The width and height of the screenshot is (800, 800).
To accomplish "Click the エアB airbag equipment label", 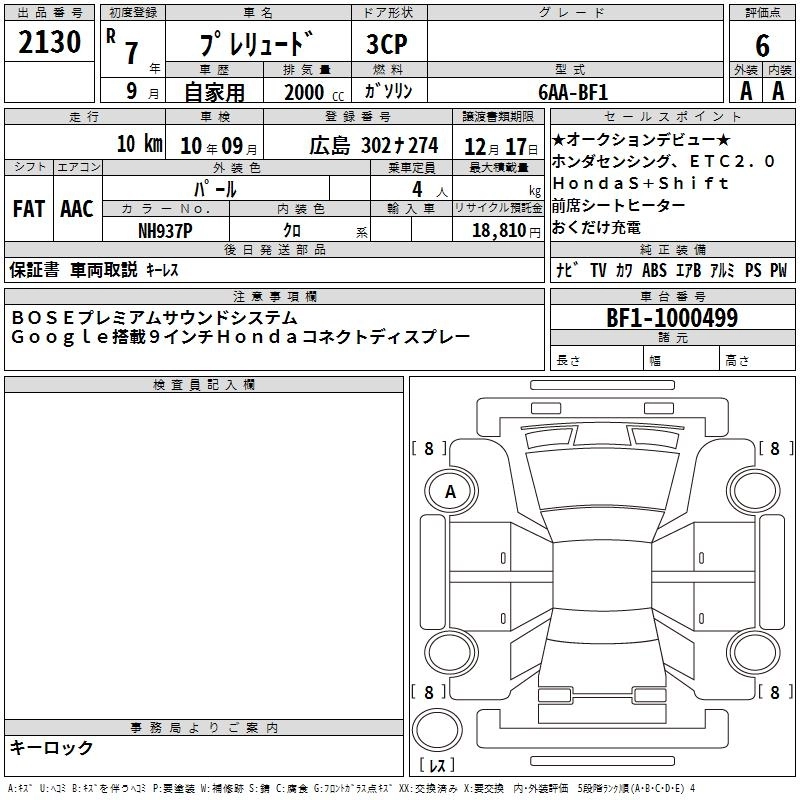I will point(688,270).
